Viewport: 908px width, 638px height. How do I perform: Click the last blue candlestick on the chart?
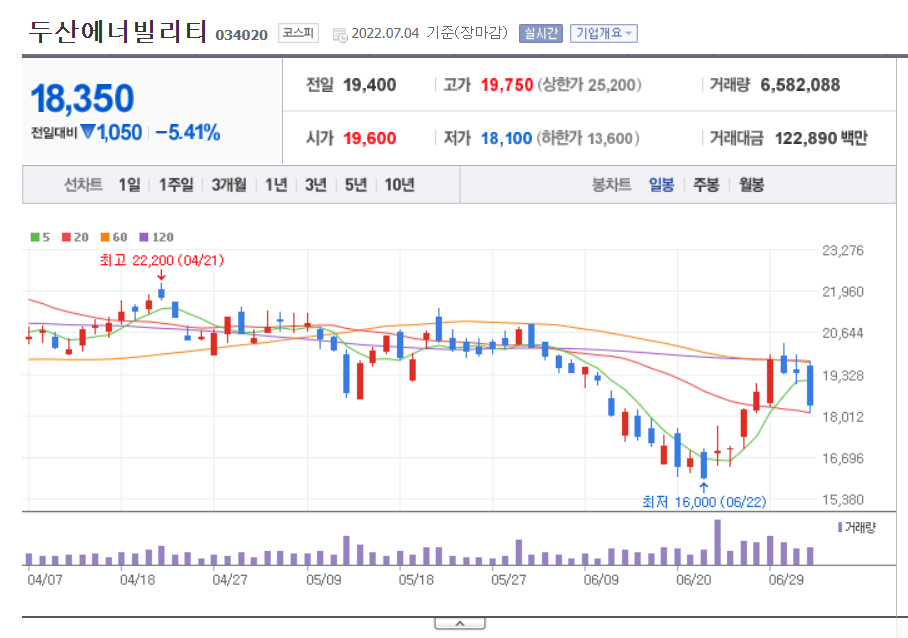pyautogui.click(x=810, y=386)
